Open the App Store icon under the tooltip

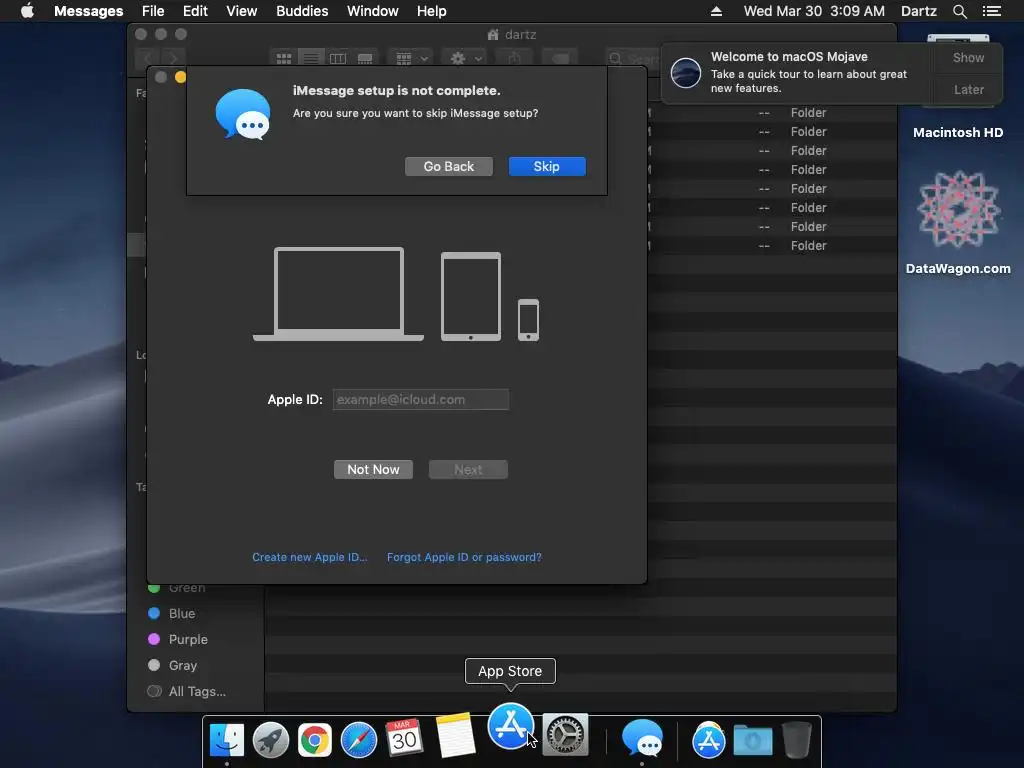(510, 726)
